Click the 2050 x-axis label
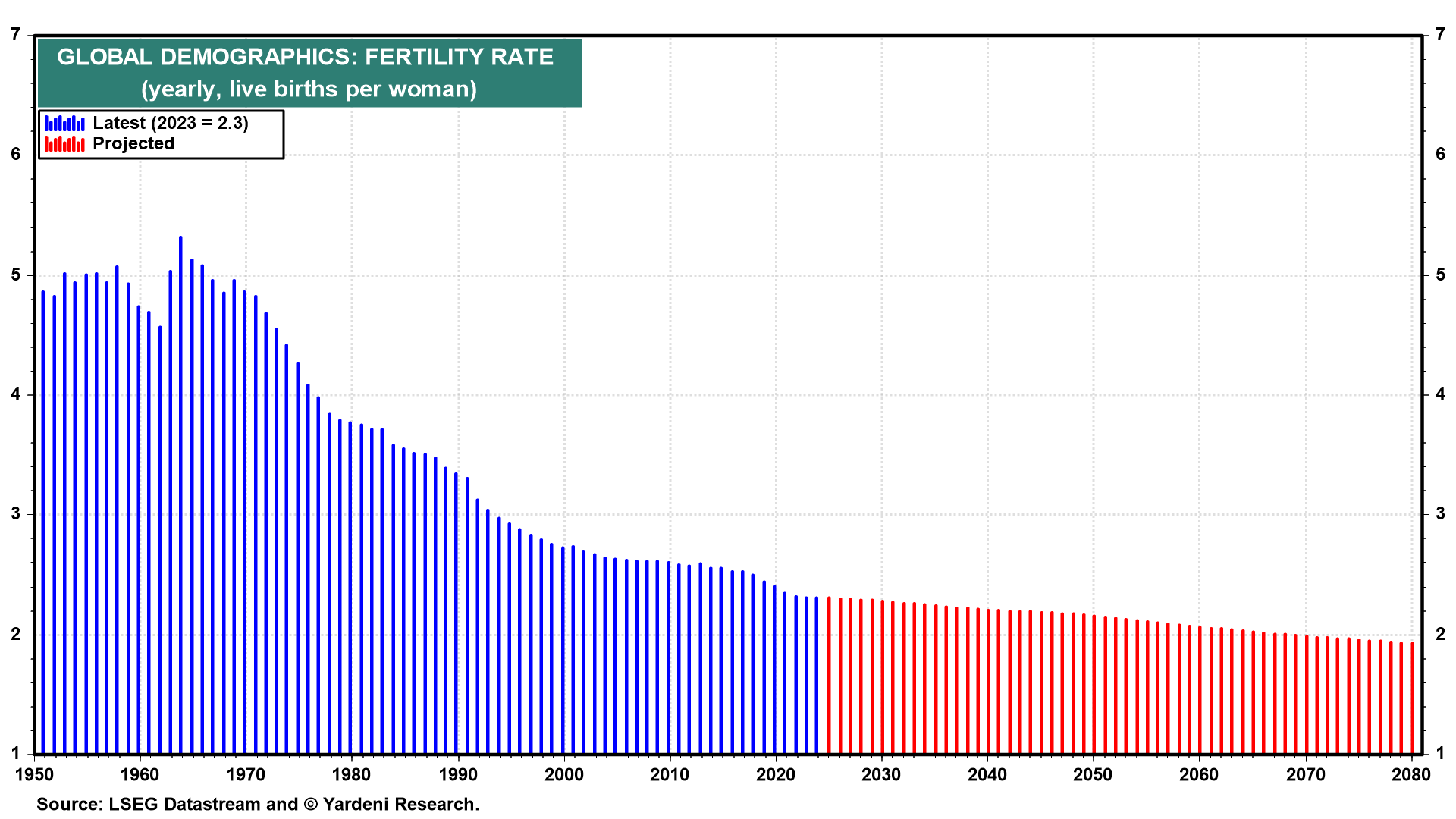The height and width of the screenshot is (819, 1456). tap(1093, 775)
